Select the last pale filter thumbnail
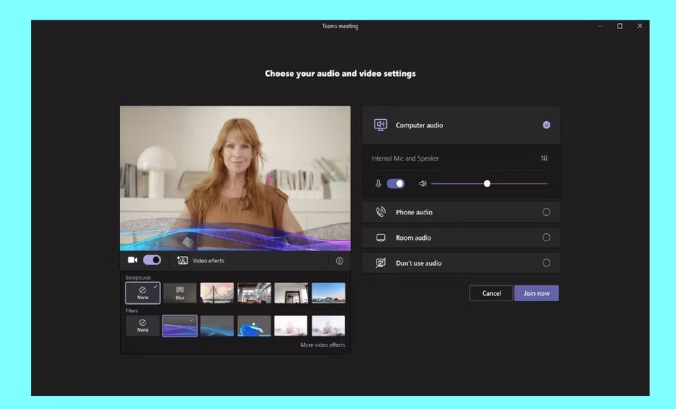 click(328, 326)
